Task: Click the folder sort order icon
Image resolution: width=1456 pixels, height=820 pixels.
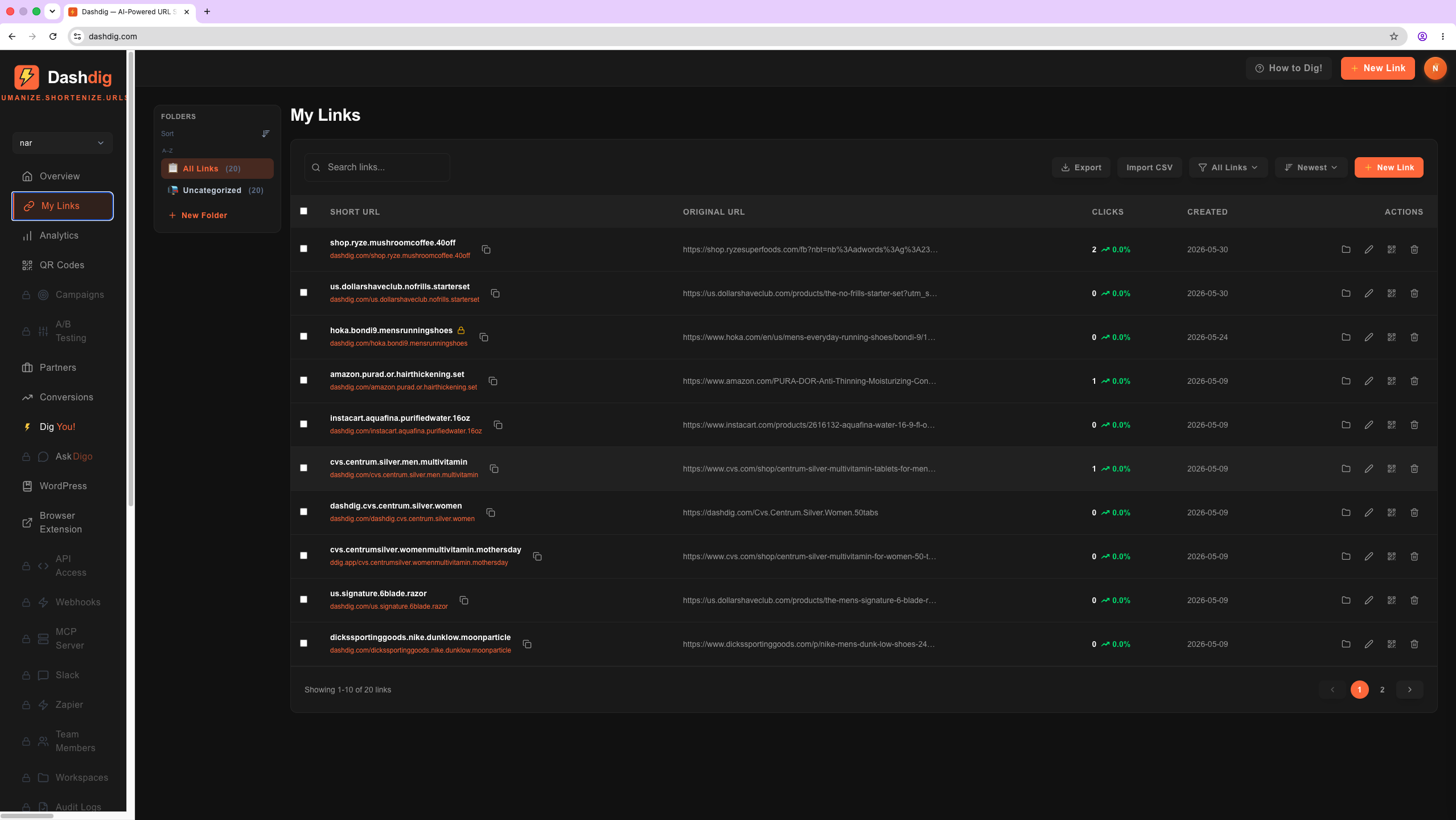Action: 266,134
